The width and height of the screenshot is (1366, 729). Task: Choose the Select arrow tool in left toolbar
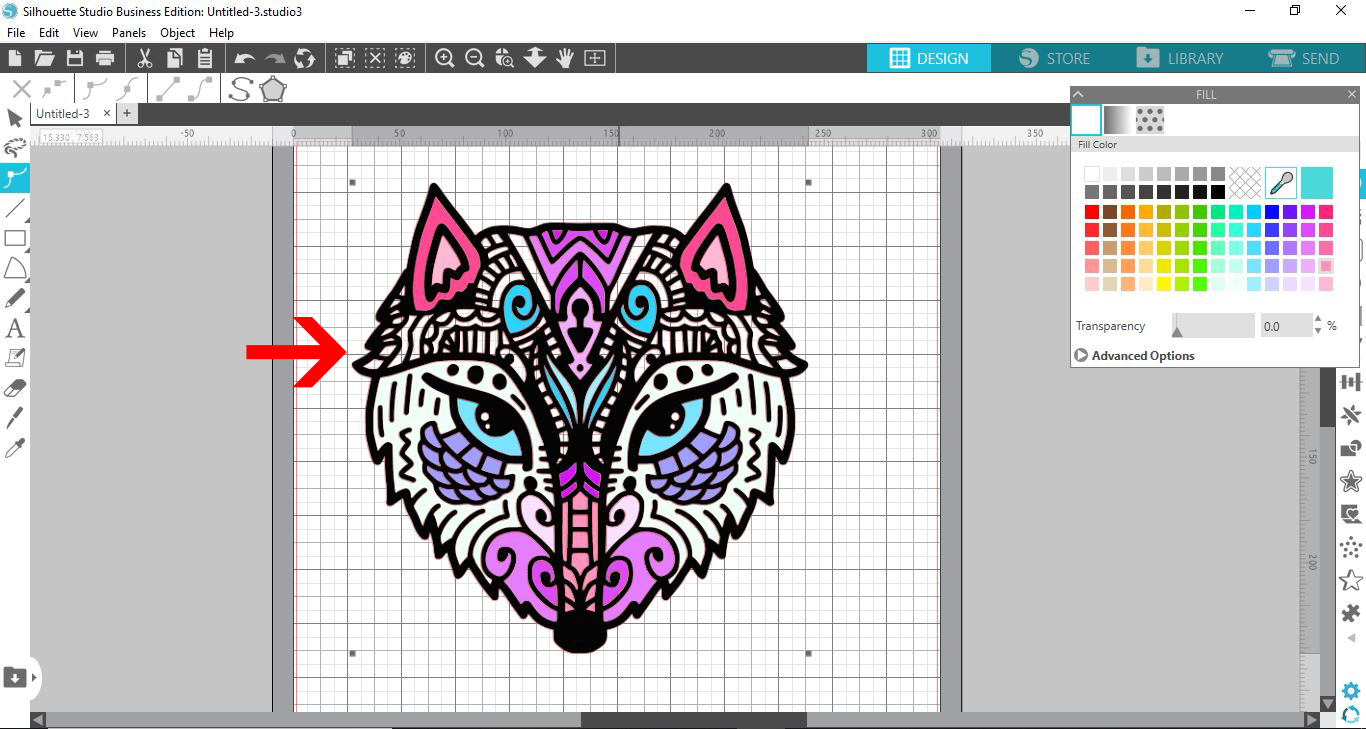[15, 119]
